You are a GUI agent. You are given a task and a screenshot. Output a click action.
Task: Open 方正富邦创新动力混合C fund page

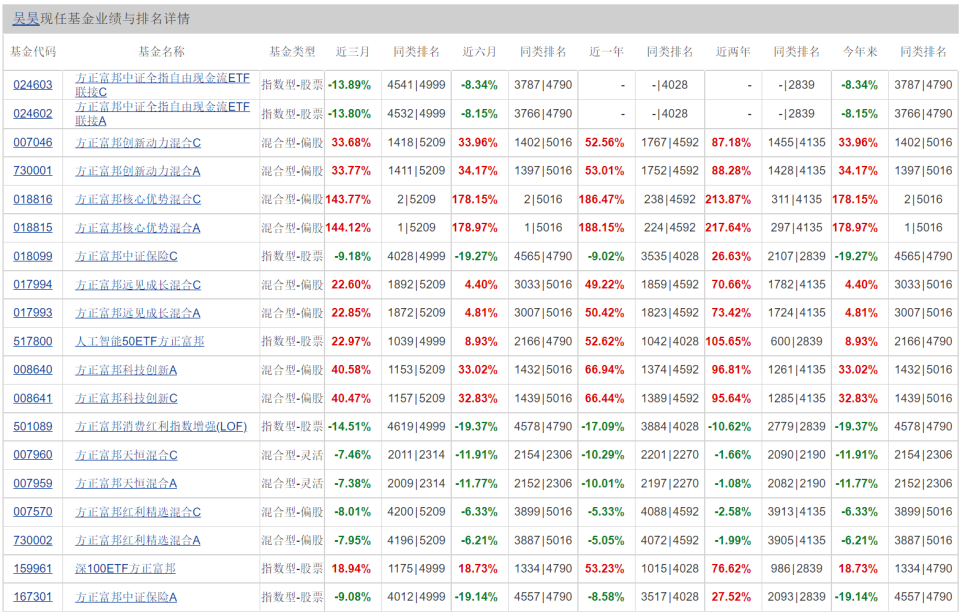(x=138, y=143)
